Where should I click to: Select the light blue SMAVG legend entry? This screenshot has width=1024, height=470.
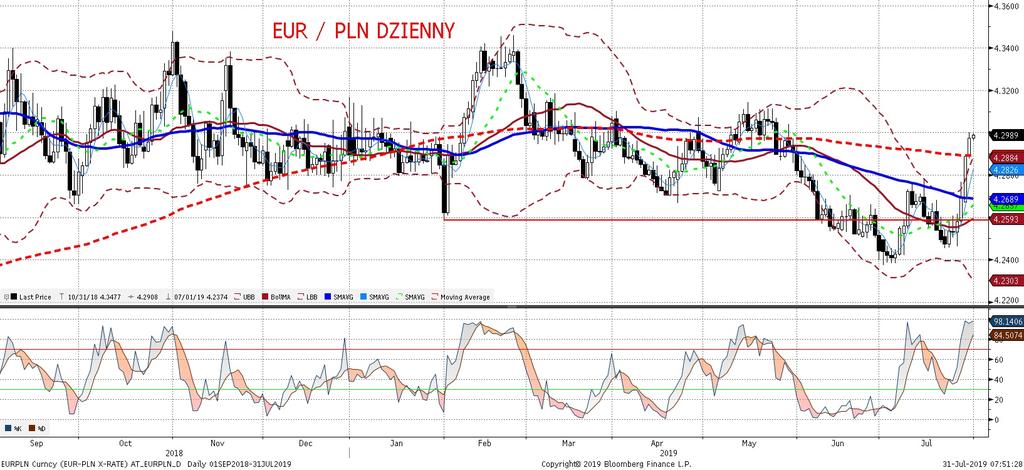pyautogui.click(x=375, y=297)
